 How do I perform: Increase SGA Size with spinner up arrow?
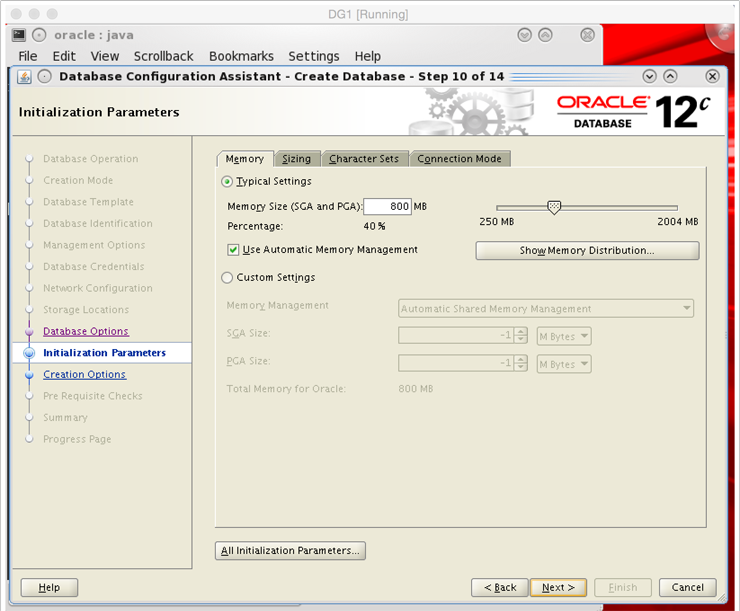coord(521,332)
